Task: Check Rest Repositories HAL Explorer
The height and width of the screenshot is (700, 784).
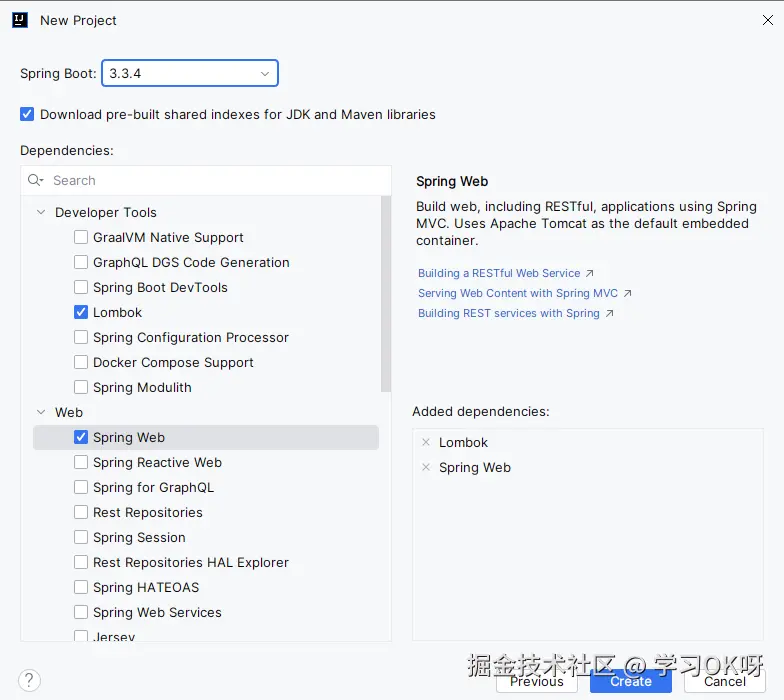Action: point(81,562)
